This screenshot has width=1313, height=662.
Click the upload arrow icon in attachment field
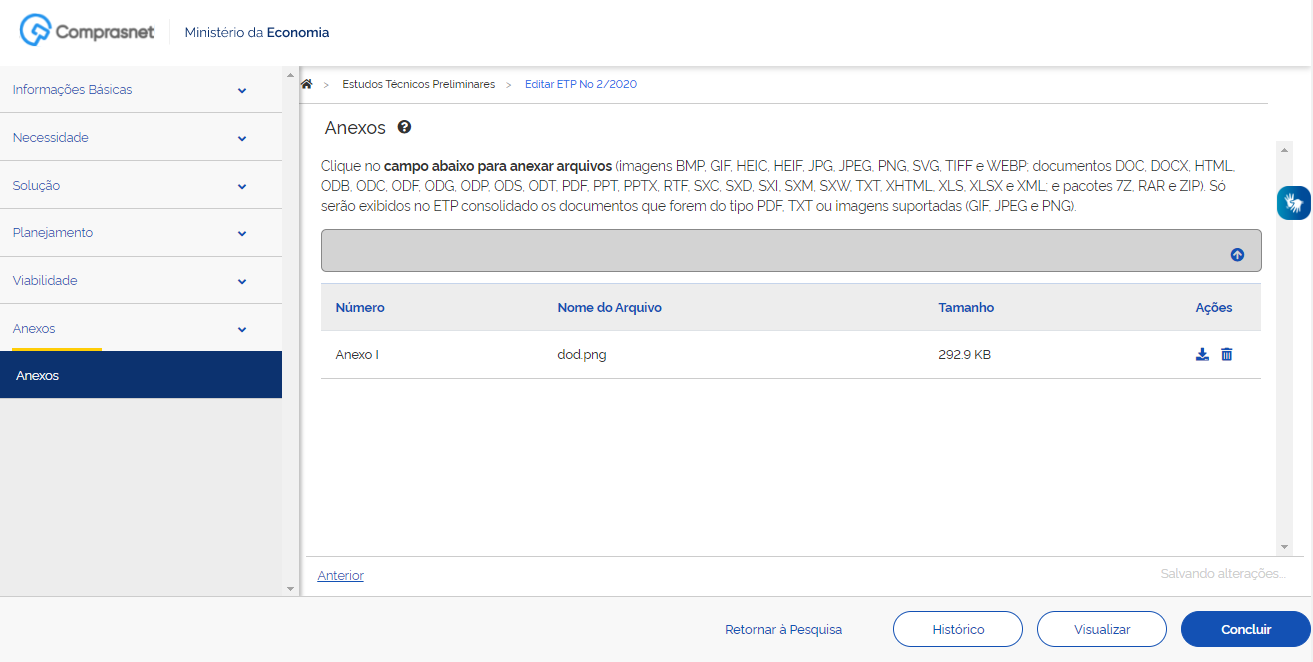click(1237, 255)
